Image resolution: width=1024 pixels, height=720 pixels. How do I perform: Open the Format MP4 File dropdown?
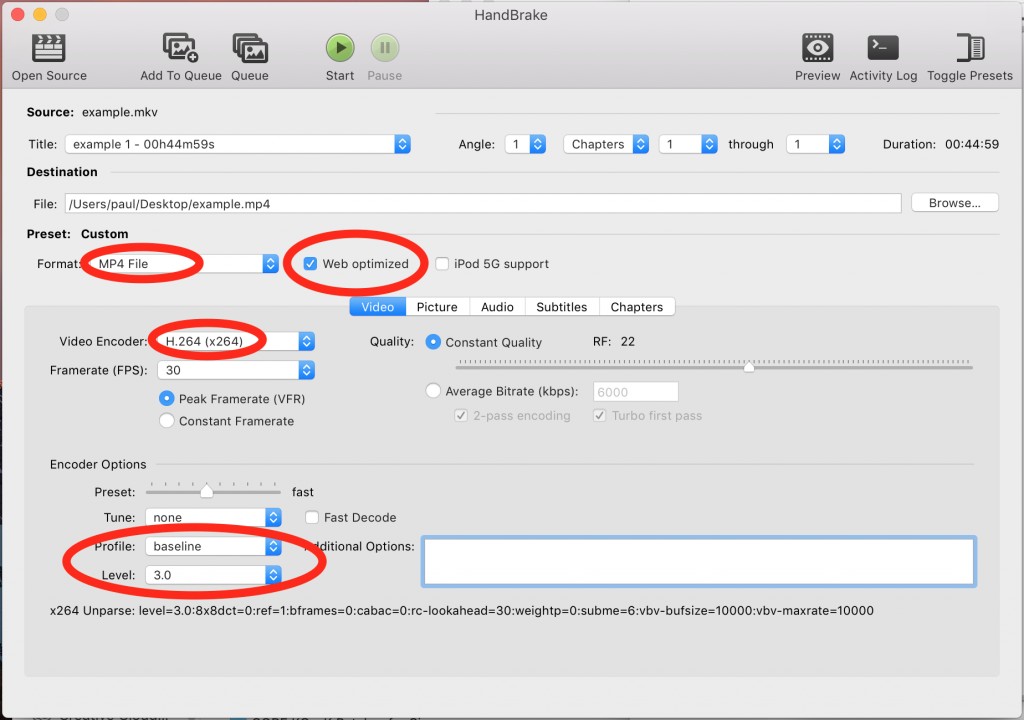(185, 264)
